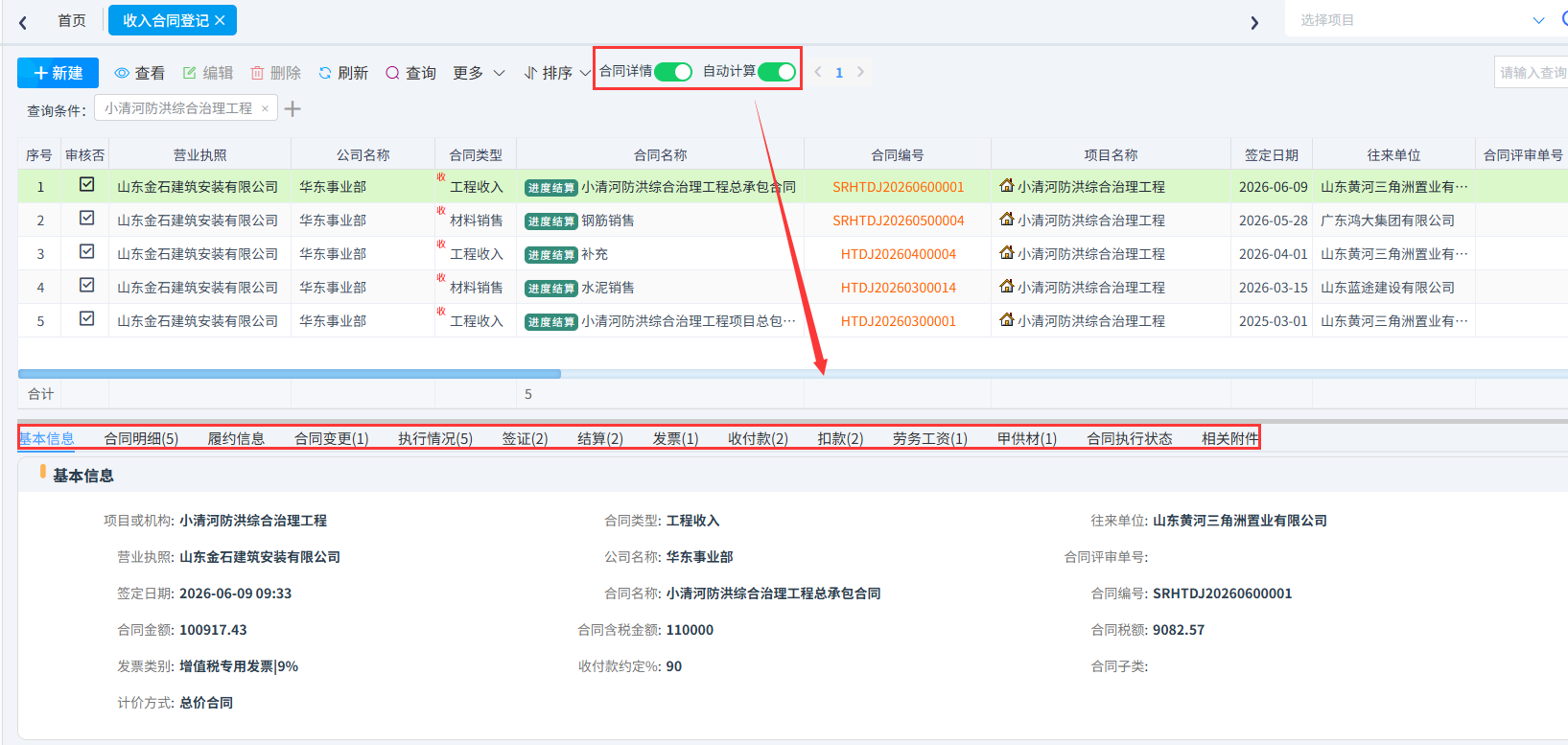This screenshot has height=745, width=1568.
Task: Open the 执行情况(5) tab
Action: (435, 438)
